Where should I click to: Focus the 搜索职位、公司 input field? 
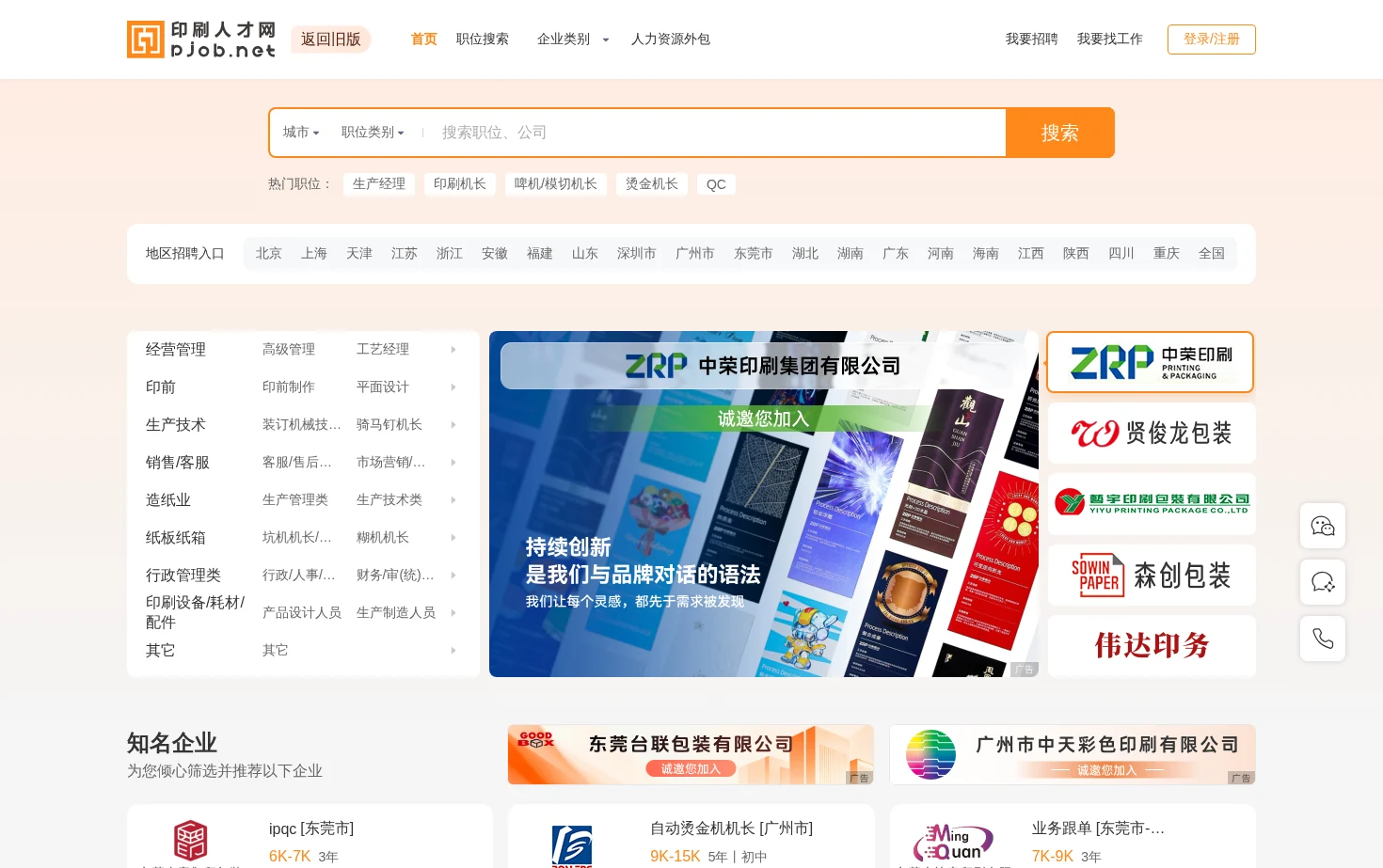click(720, 133)
